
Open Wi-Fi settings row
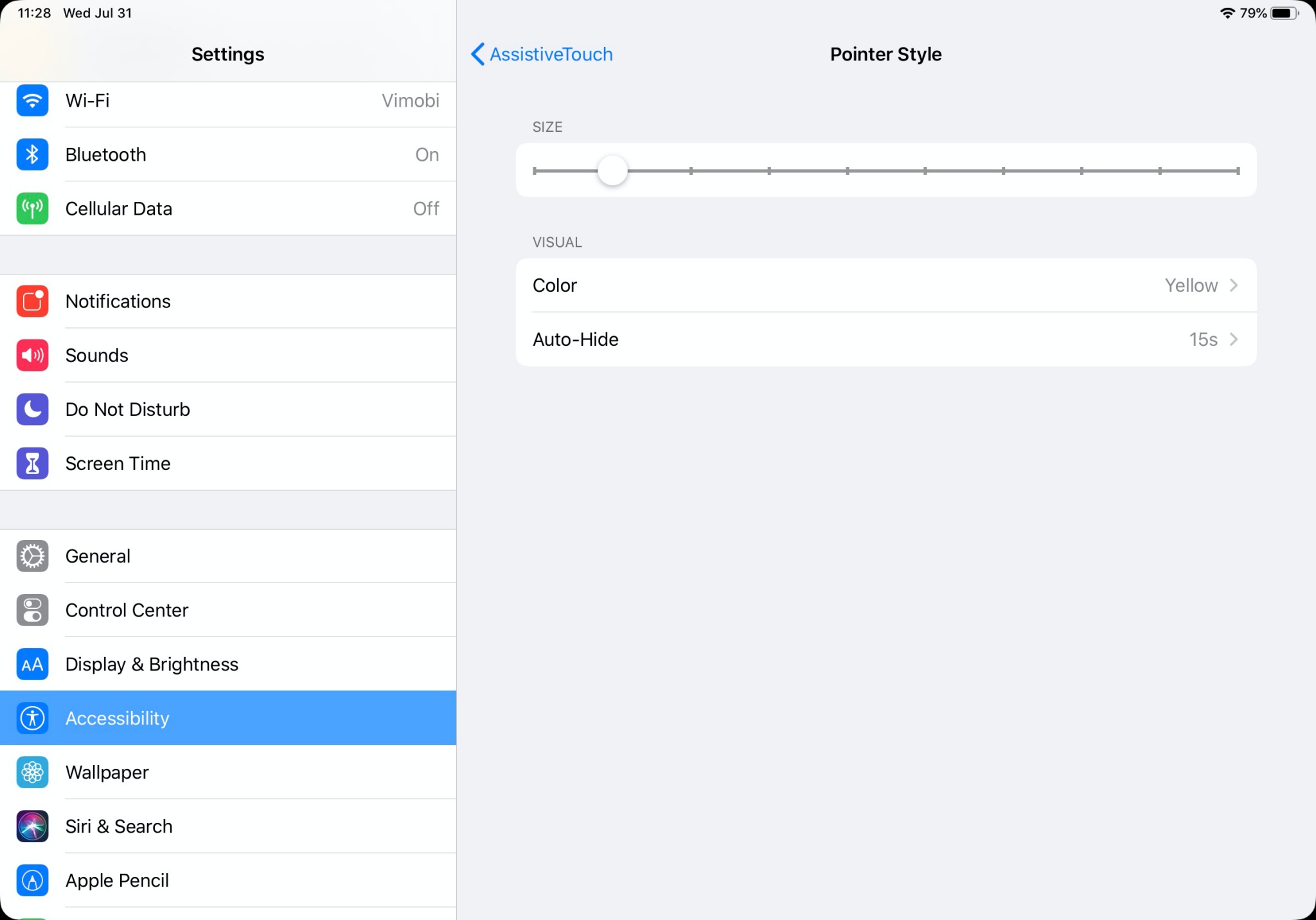coord(228,100)
